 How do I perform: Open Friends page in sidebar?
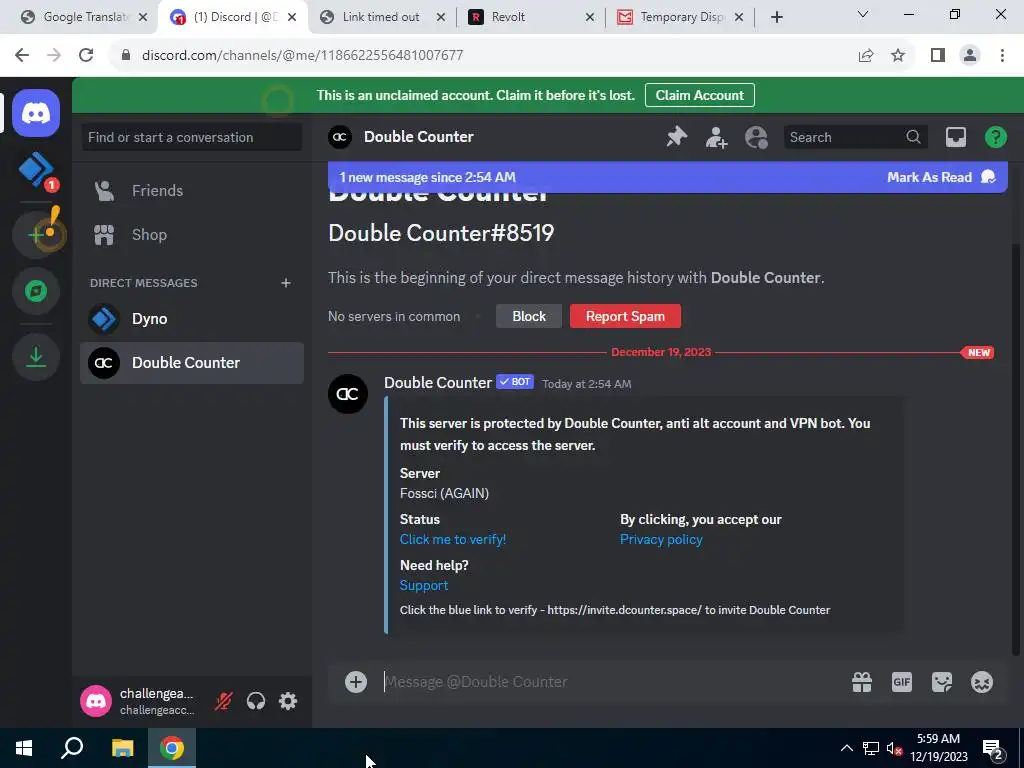tap(192, 191)
